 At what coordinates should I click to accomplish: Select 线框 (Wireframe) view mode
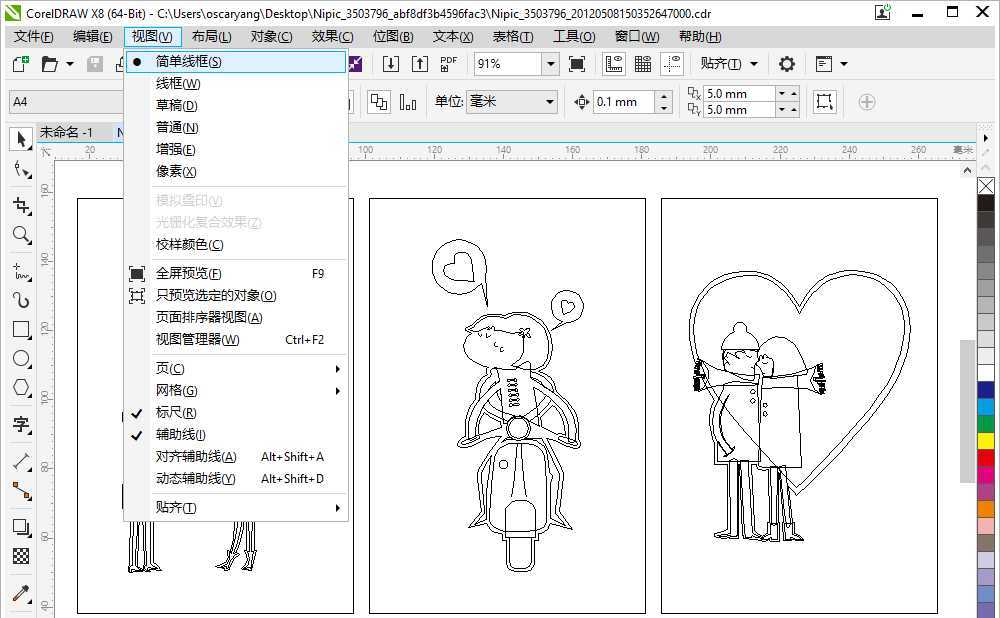[x=178, y=83]
